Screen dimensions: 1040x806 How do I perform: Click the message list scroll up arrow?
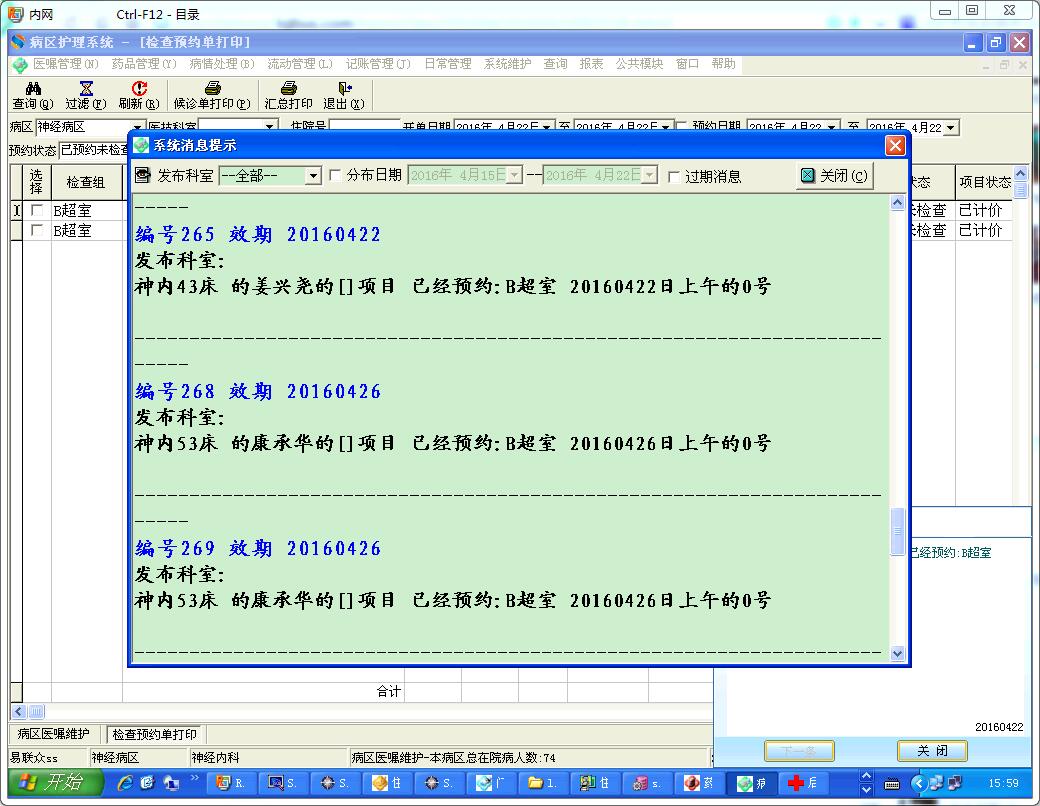897,202
